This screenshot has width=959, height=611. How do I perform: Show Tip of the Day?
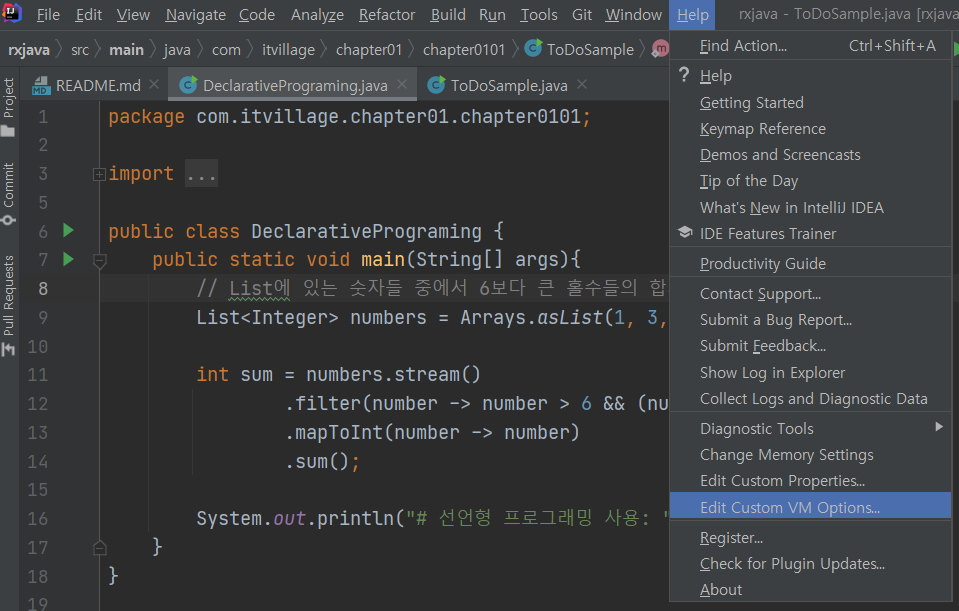pyautogui.click(x=810, y=181)
